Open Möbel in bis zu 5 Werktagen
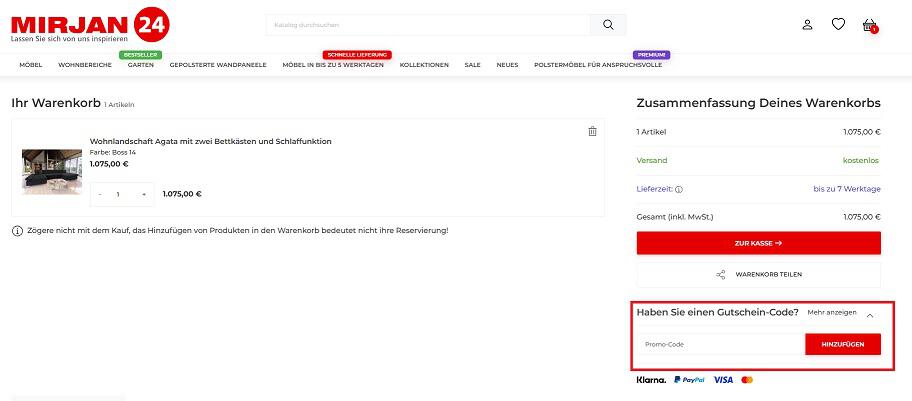Screen dimensions: 912x401 pyautogui.click(x=333, y=65)
